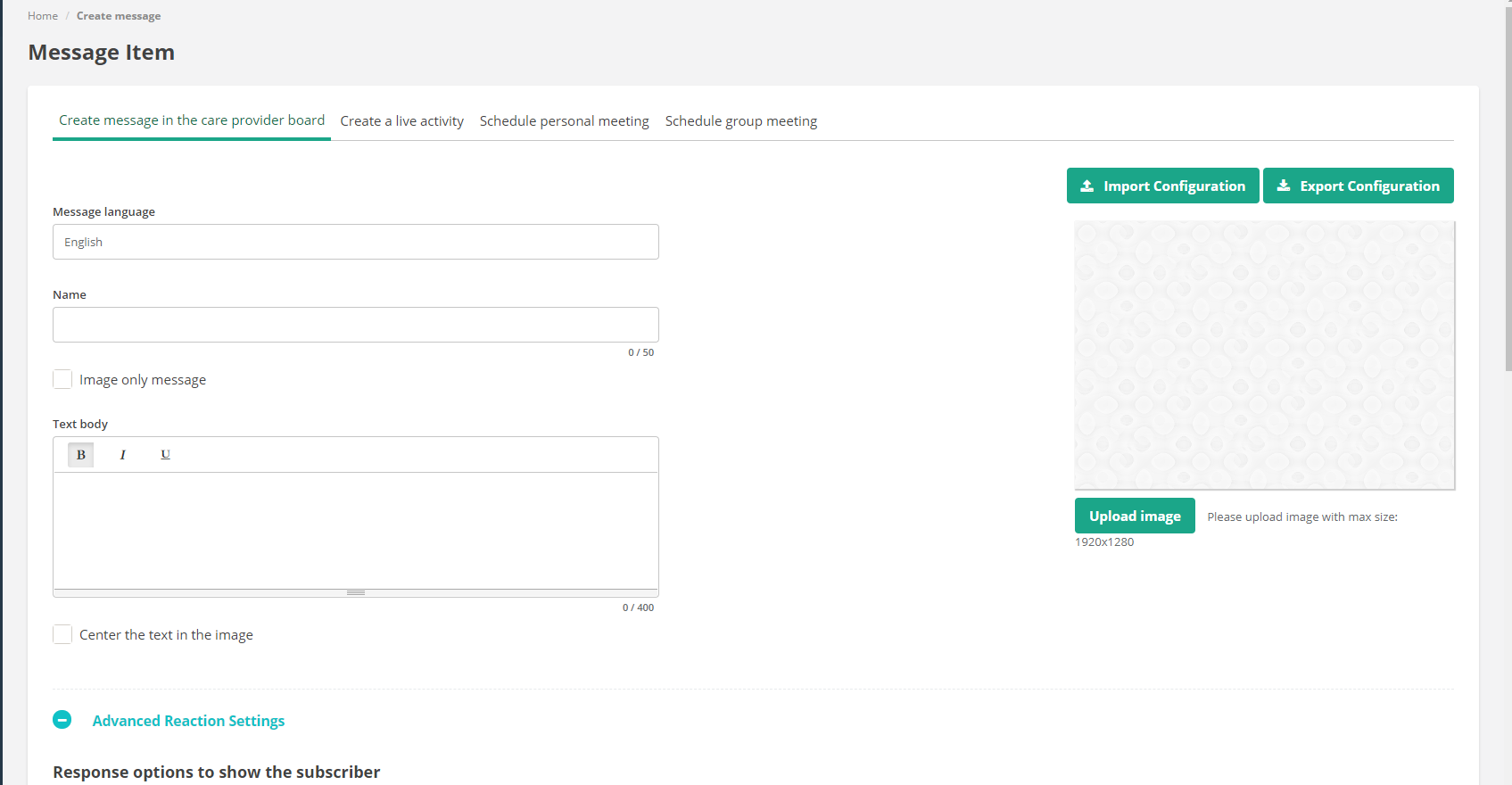The height and width of the screenshot is (785, 1512).
Task: Click into the Name input field
Action: coord(355,325)
